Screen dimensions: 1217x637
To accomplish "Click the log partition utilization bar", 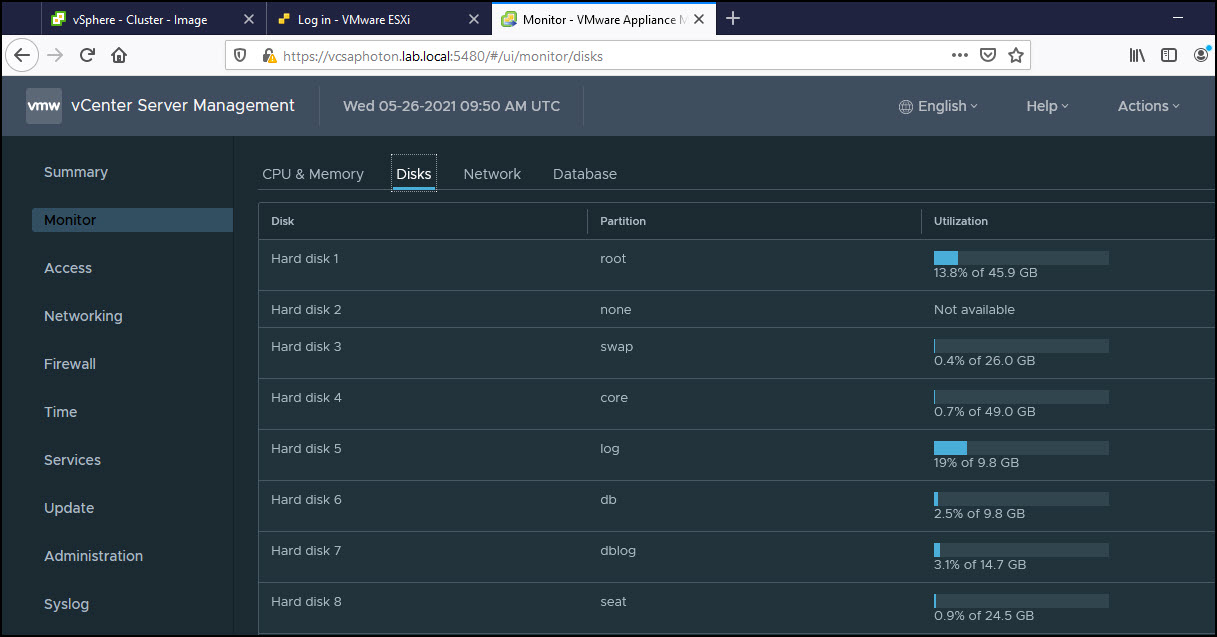I will (x=1021, y=448).
